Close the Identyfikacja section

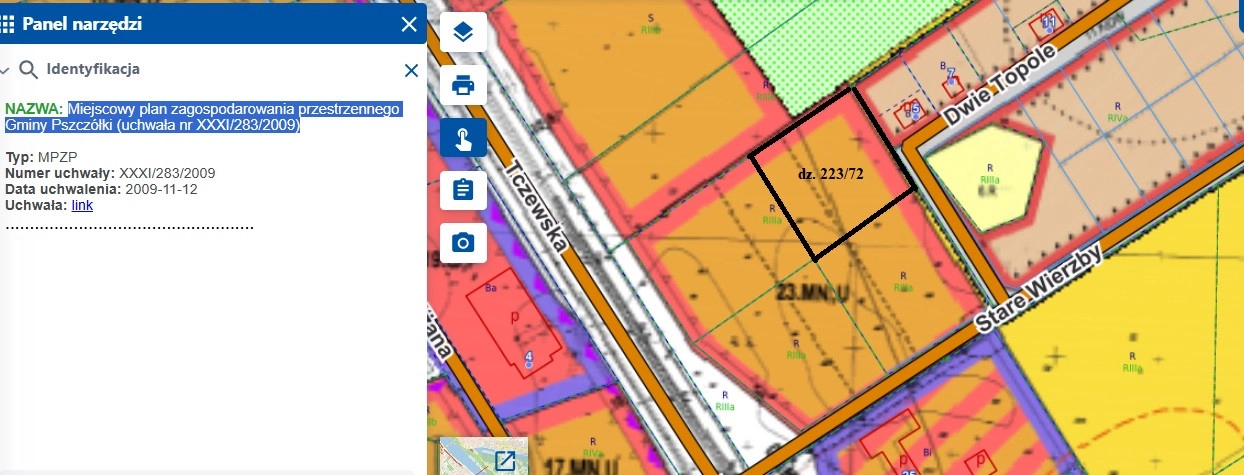tap(410, 70)
